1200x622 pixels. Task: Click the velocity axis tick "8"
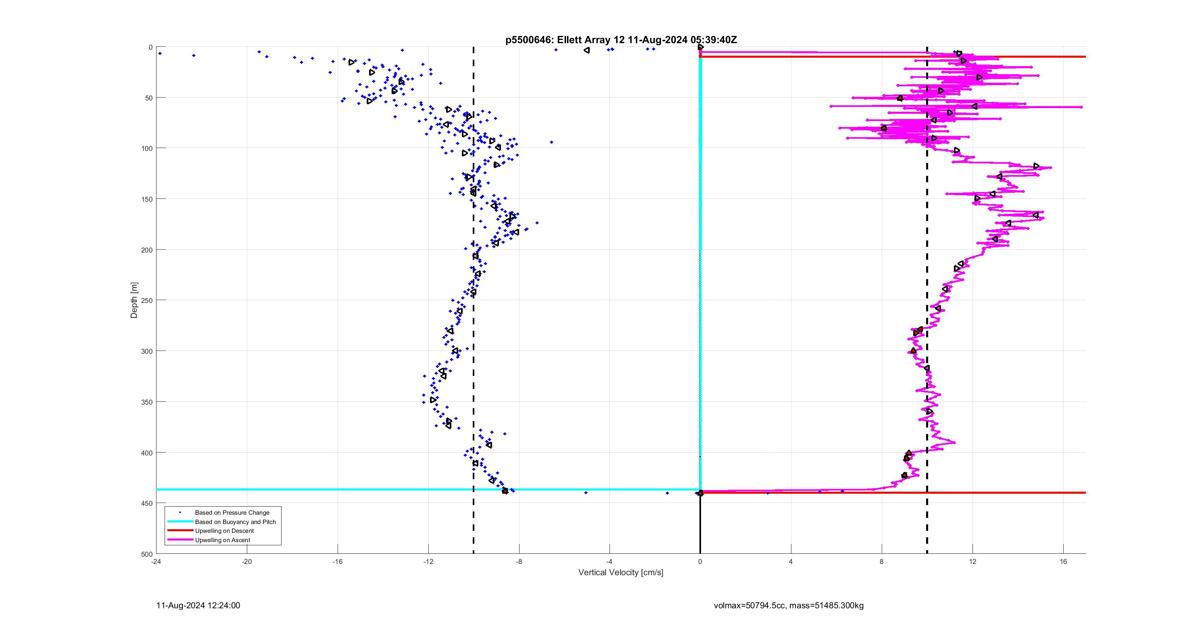(881, 561)
